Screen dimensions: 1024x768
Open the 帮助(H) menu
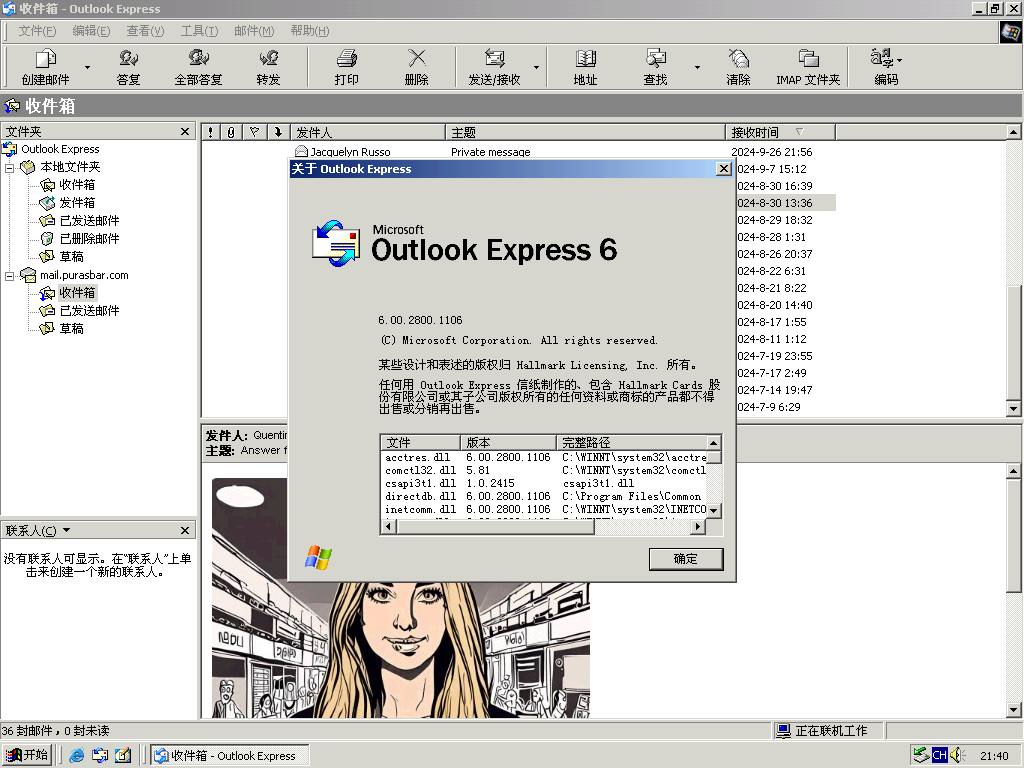click(x=310, y=31)
